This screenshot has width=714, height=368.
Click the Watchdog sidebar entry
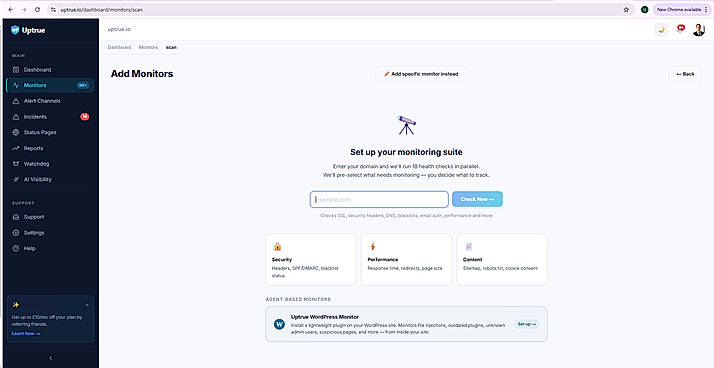click(50, 164)
